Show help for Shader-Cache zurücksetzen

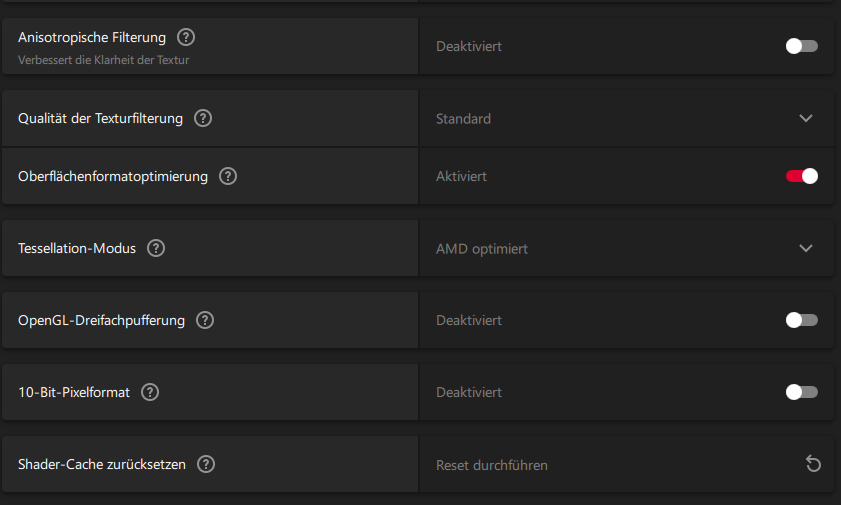click(x=206, y=464)
